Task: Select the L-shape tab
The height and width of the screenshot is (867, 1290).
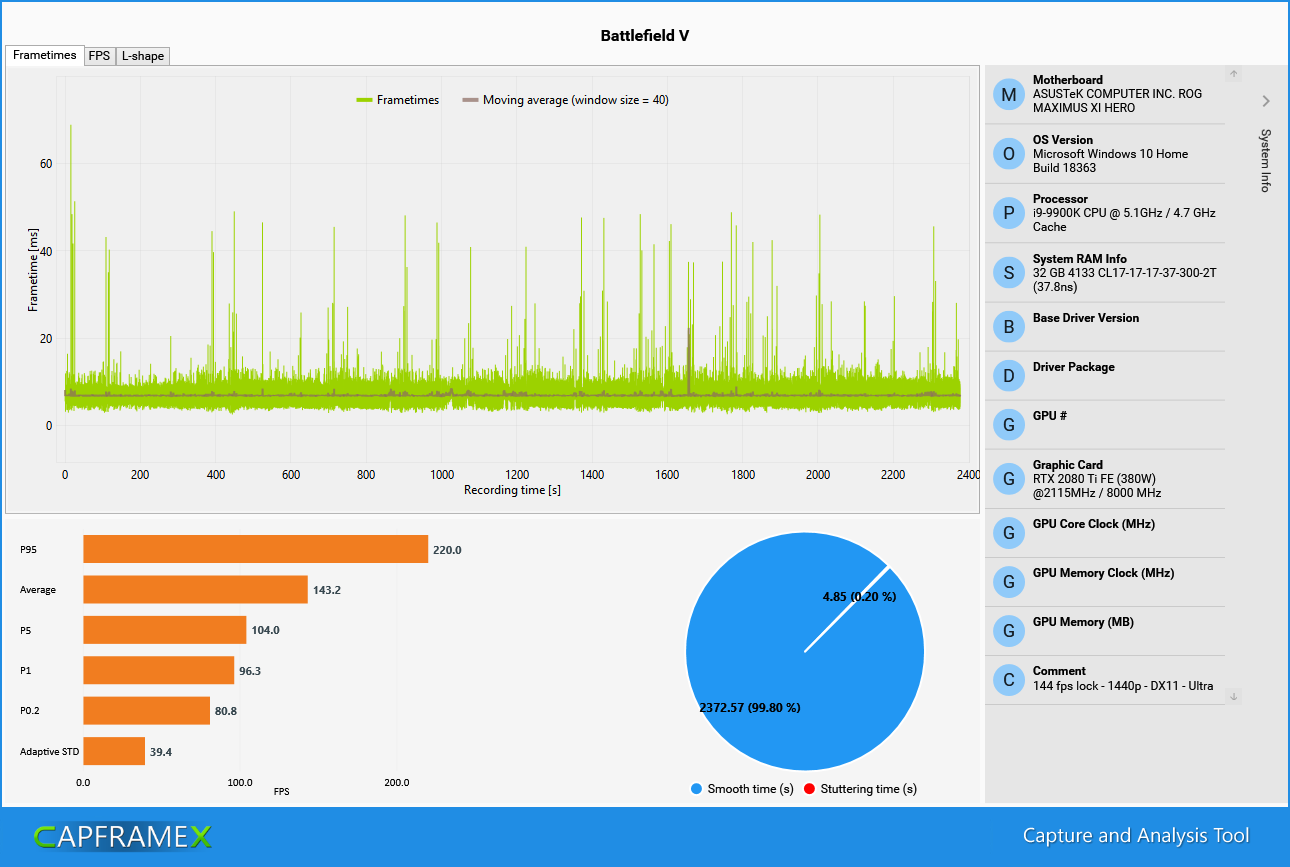Action: coord(143,56)
